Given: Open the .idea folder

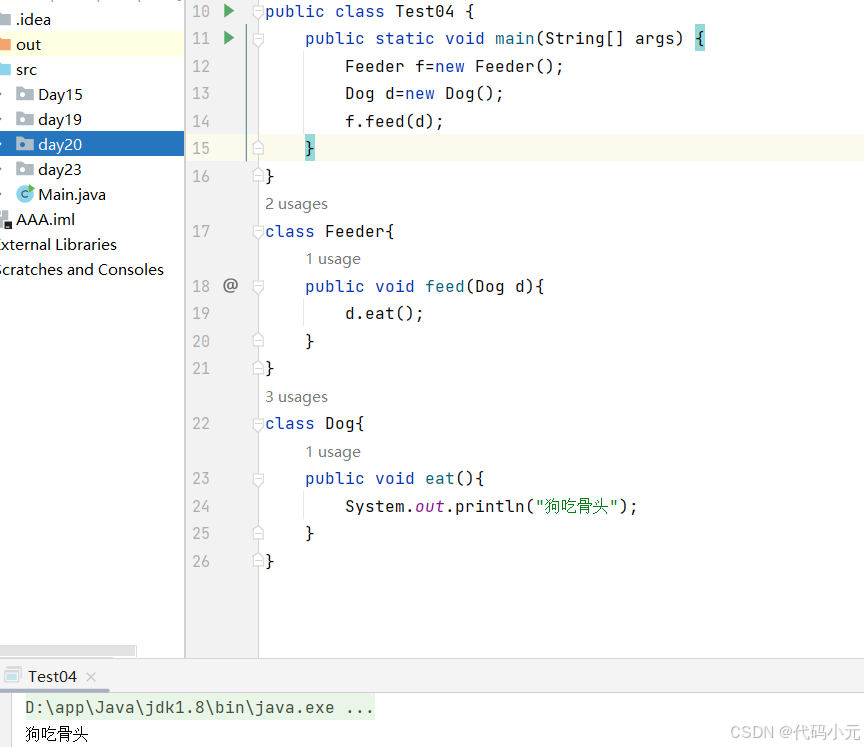Looking at the screenshot, I should (x=33, y=20).
